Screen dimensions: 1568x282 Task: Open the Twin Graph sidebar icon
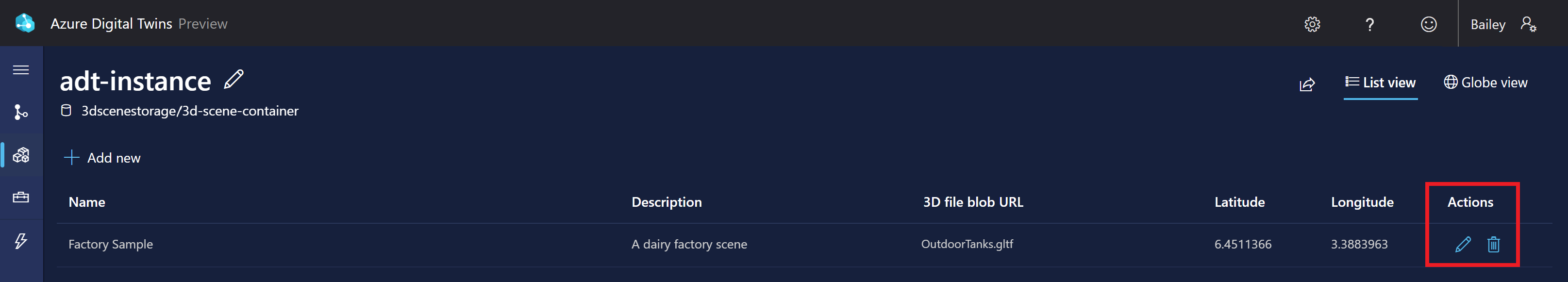click(x=21, y=113)
